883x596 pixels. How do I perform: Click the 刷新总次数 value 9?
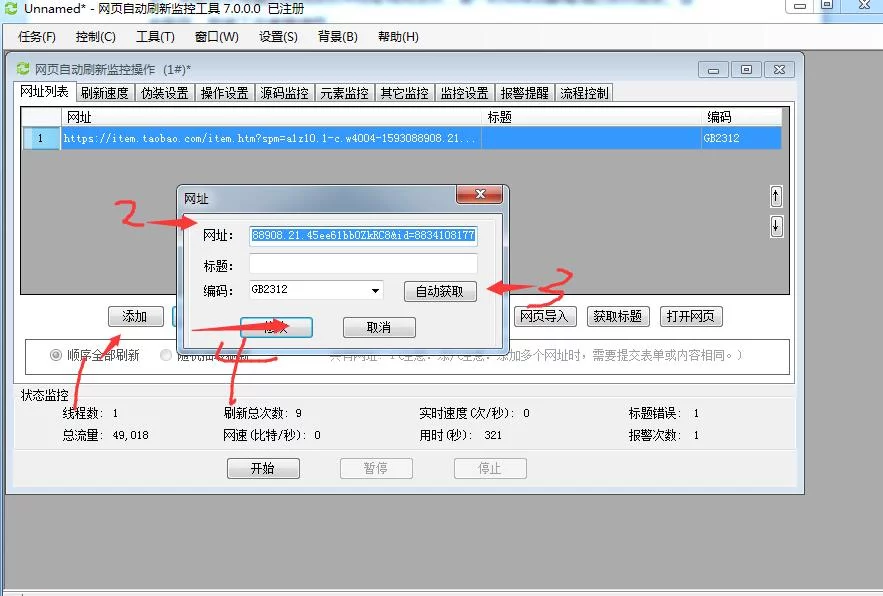click(298, 413)
